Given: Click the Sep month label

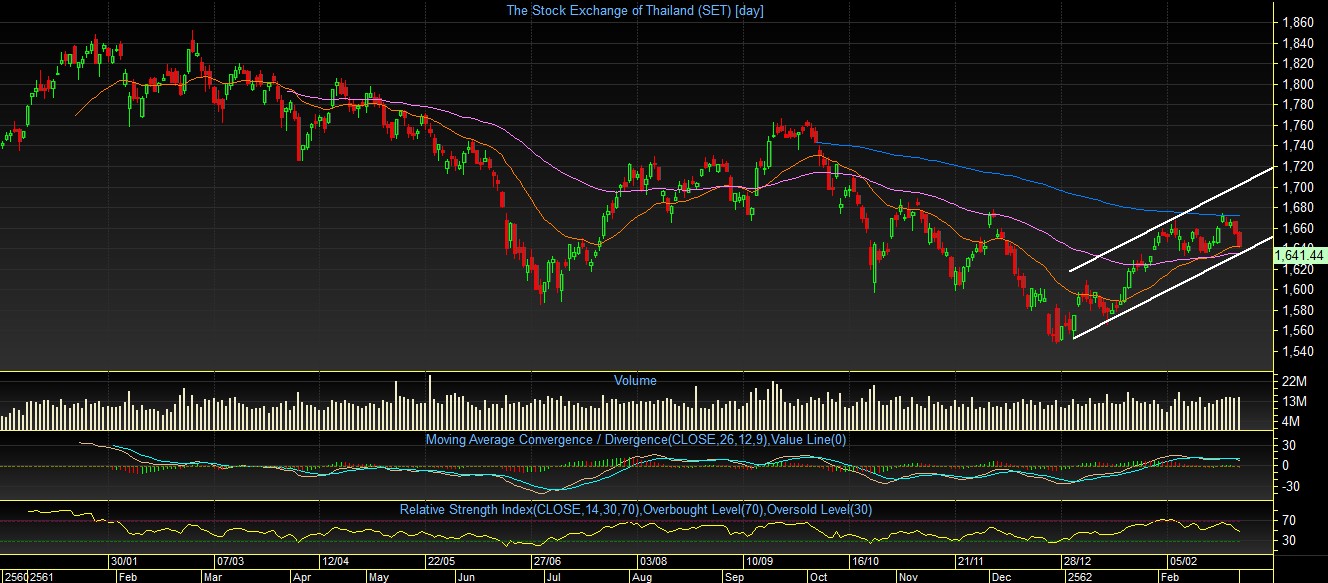Looking at the screenshot, I should point(734,577).
